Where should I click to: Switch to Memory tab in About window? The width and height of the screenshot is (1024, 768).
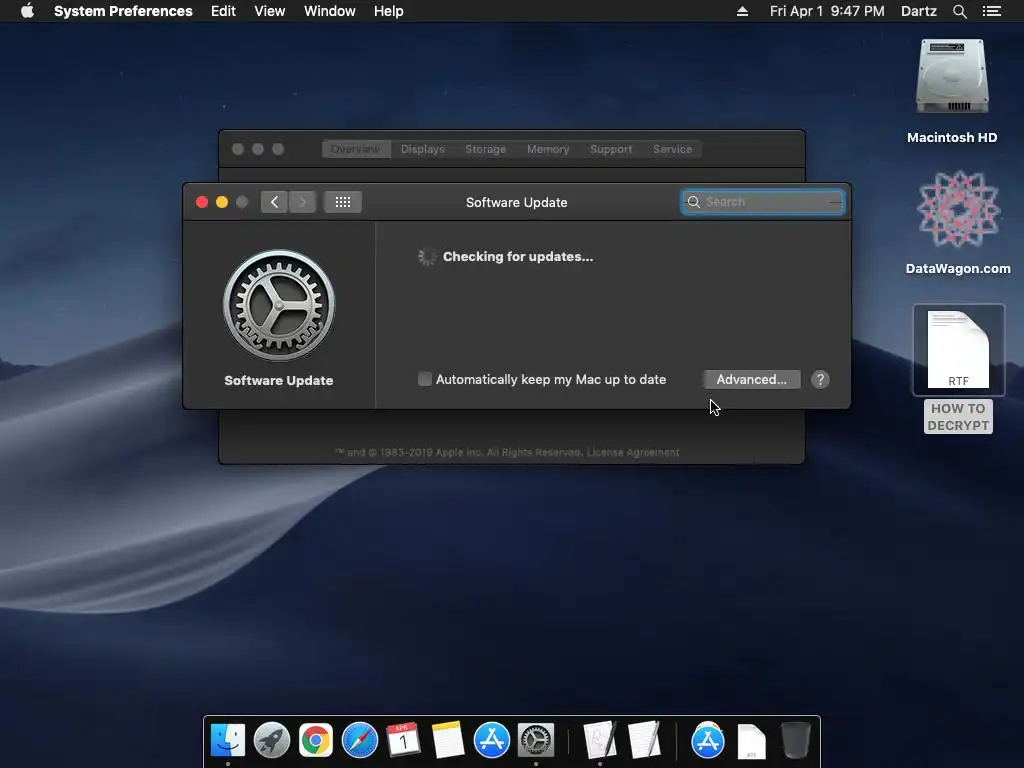[x=548, y=149]
